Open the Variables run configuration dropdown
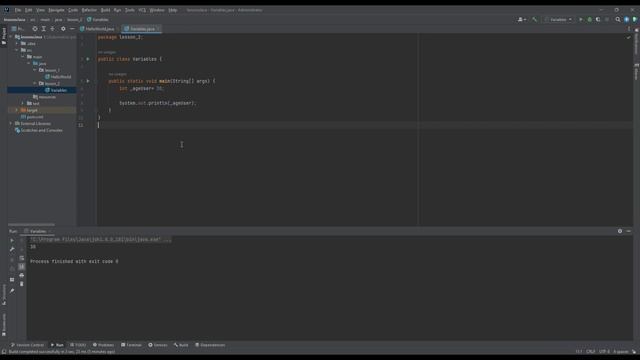This screenshot has width=640, height=360. (558, 19)
